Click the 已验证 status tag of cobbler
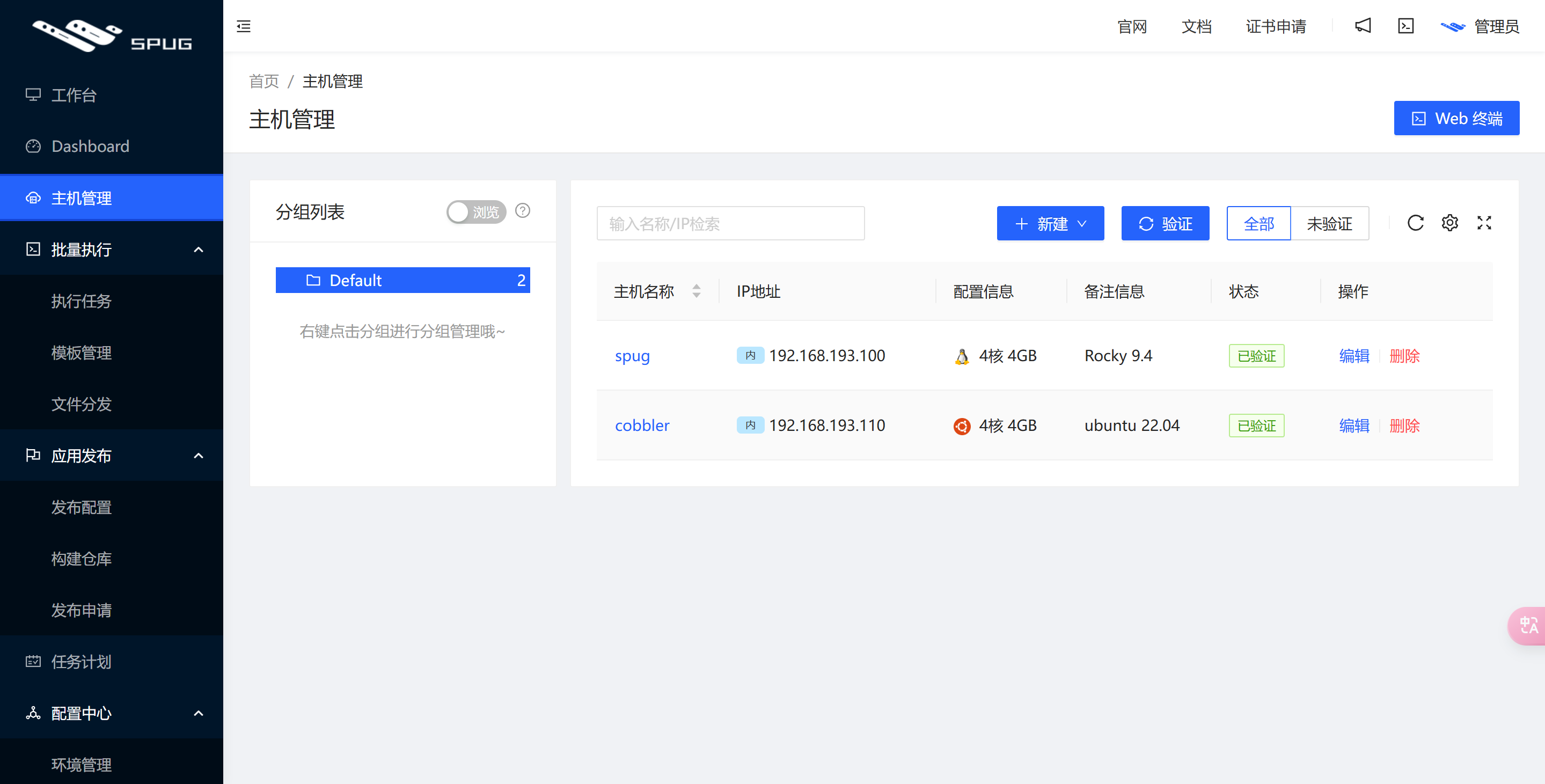 [1256, 426]
